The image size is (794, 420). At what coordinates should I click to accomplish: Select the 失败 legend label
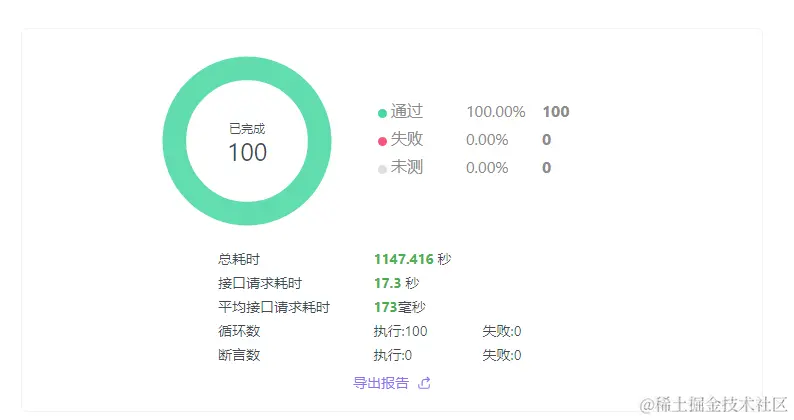(x=407, y=139)
